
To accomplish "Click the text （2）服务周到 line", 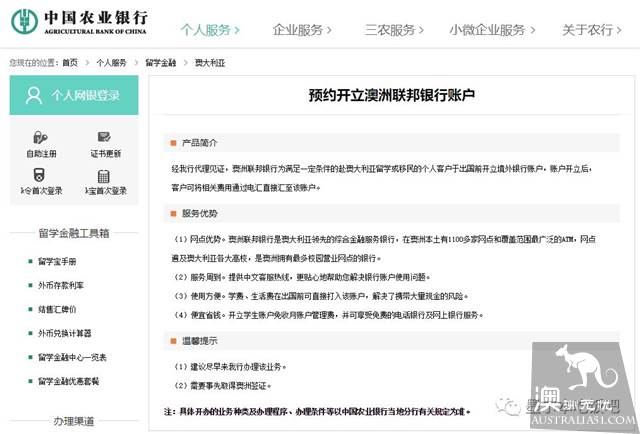I will pyautogui.click(x=301, y=277).
